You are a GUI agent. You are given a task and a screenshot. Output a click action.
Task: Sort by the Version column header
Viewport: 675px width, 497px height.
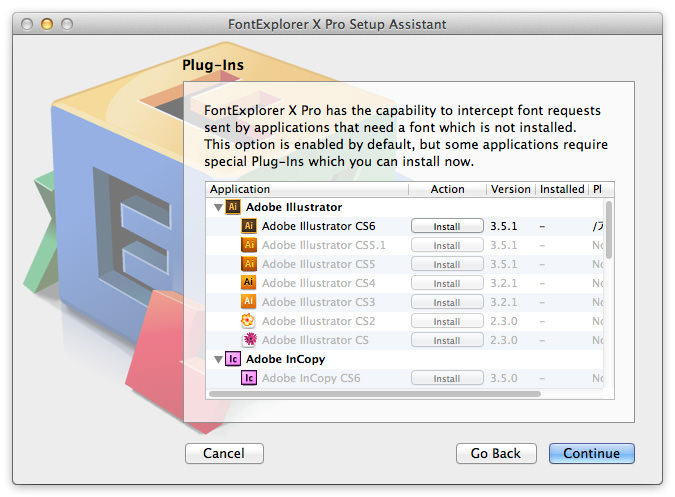click(x=511, y=189)
